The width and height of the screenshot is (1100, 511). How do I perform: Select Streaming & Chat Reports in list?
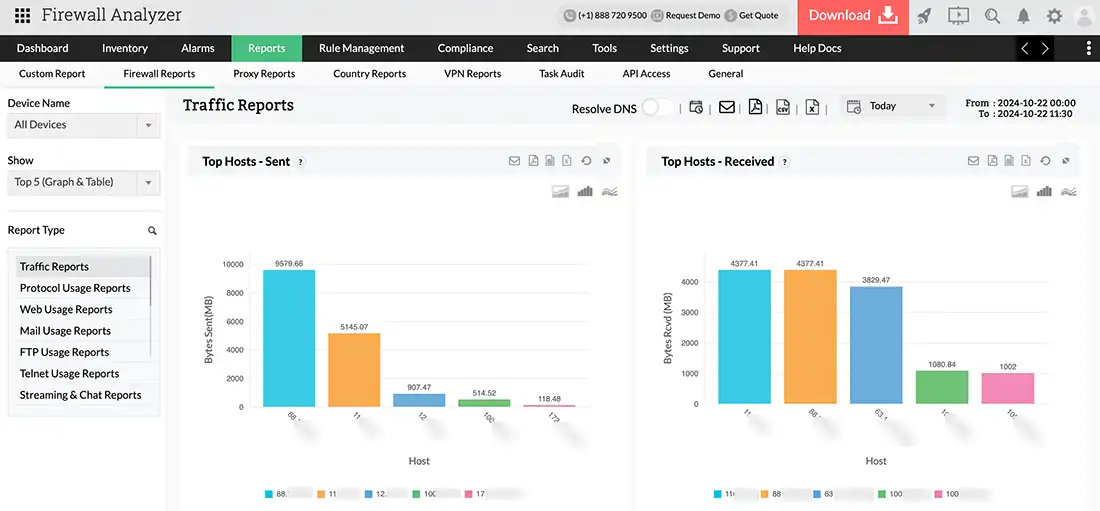(82, 395)
